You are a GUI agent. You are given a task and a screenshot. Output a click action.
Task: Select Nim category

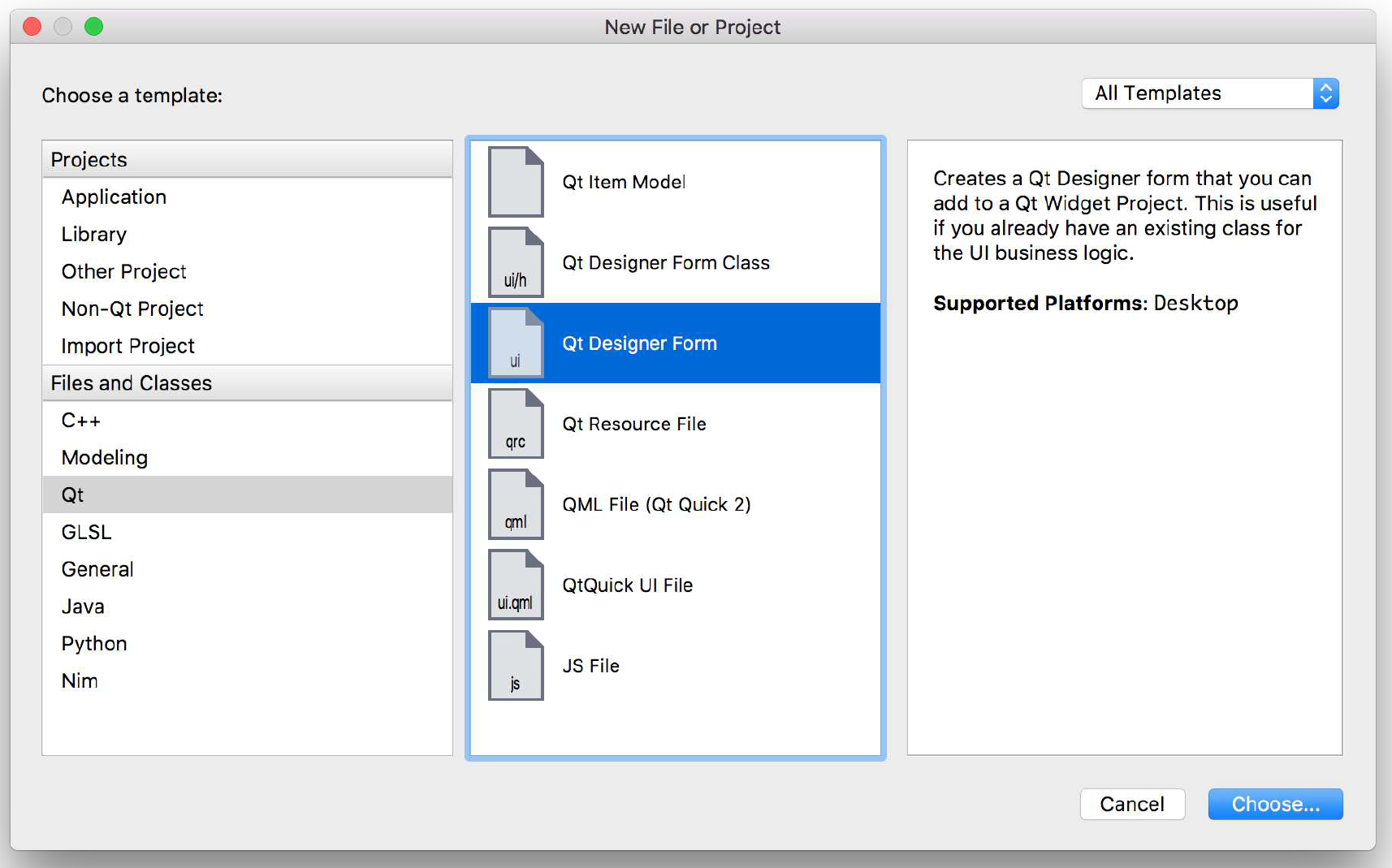[247, 681]
